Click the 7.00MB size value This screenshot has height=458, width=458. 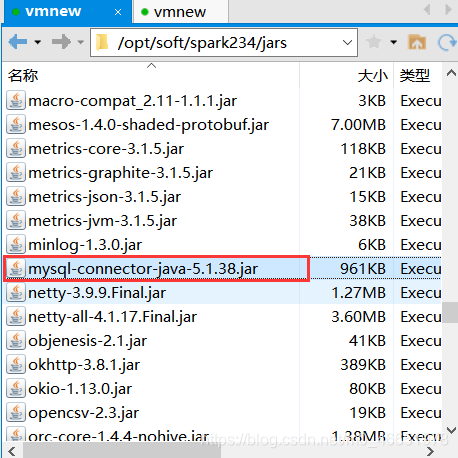point(358,125)
